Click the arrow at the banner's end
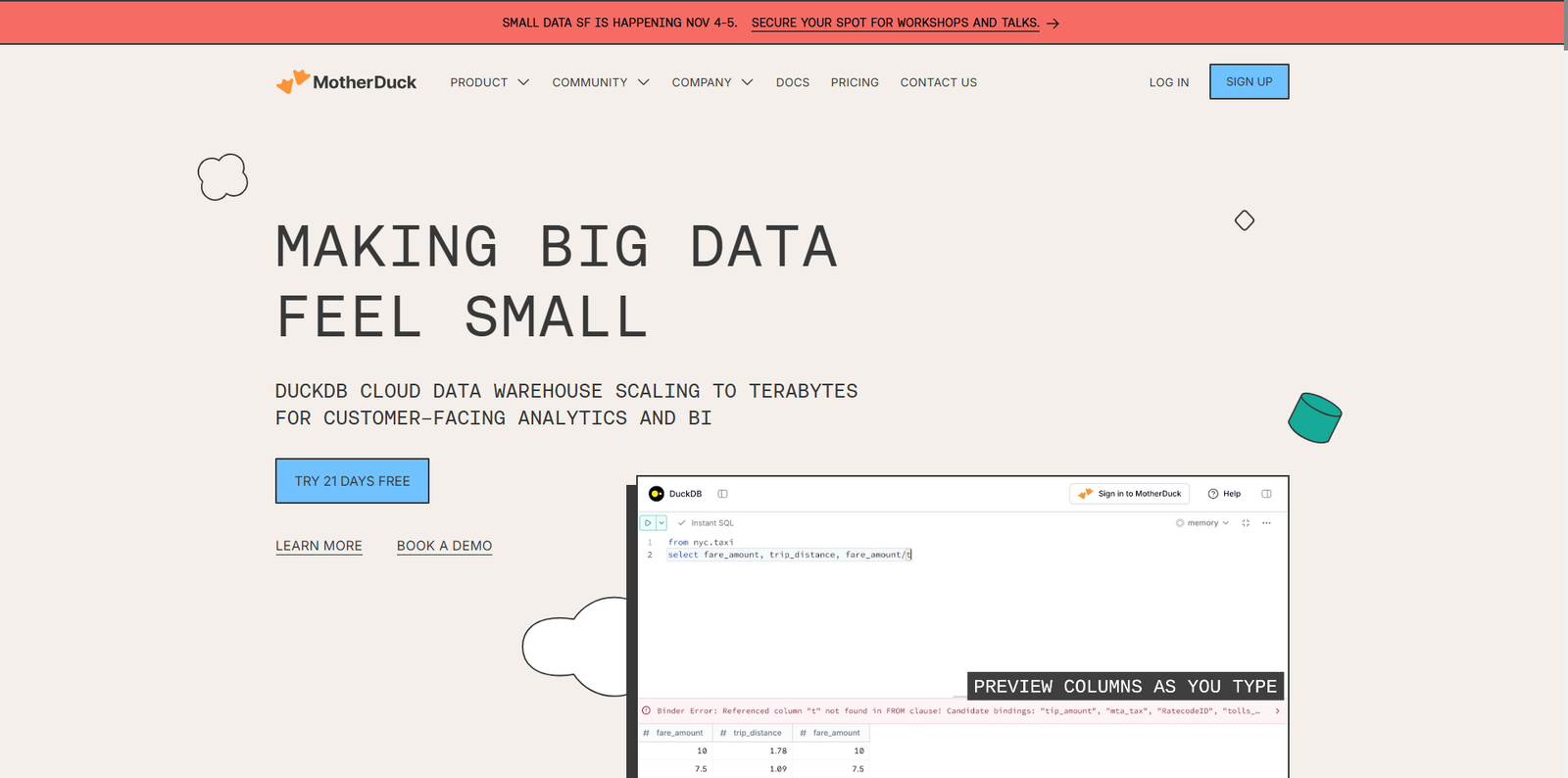1568x778 pixels. pyautogui.click(x=1053, y=24)
